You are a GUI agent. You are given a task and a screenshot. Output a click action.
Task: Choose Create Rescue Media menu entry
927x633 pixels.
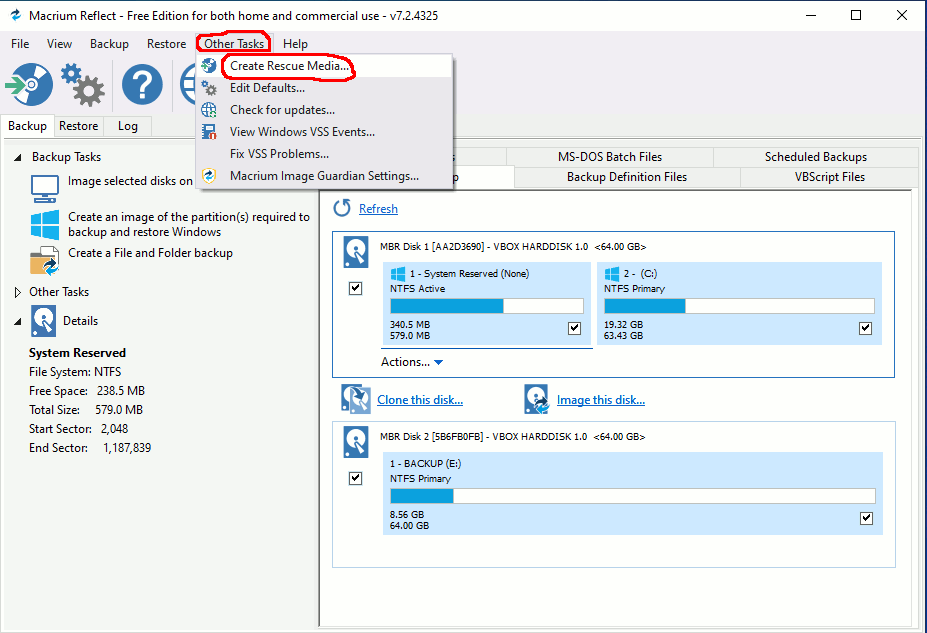click(325, 66)
